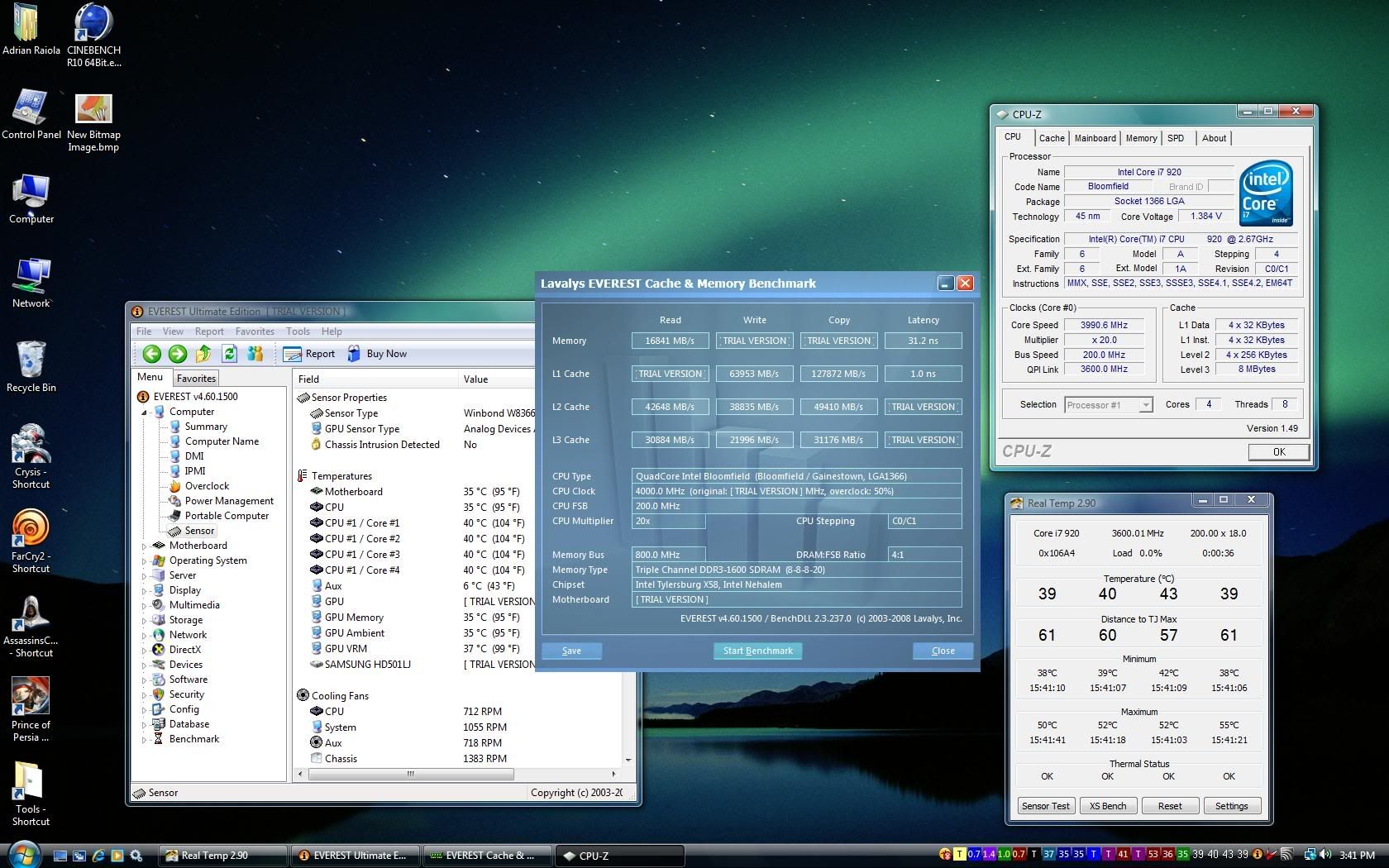This screenshot has height=868, width=1389.
Task: Switch to the Mainboard tab in CPU-Z
Action: [1095, 138]
